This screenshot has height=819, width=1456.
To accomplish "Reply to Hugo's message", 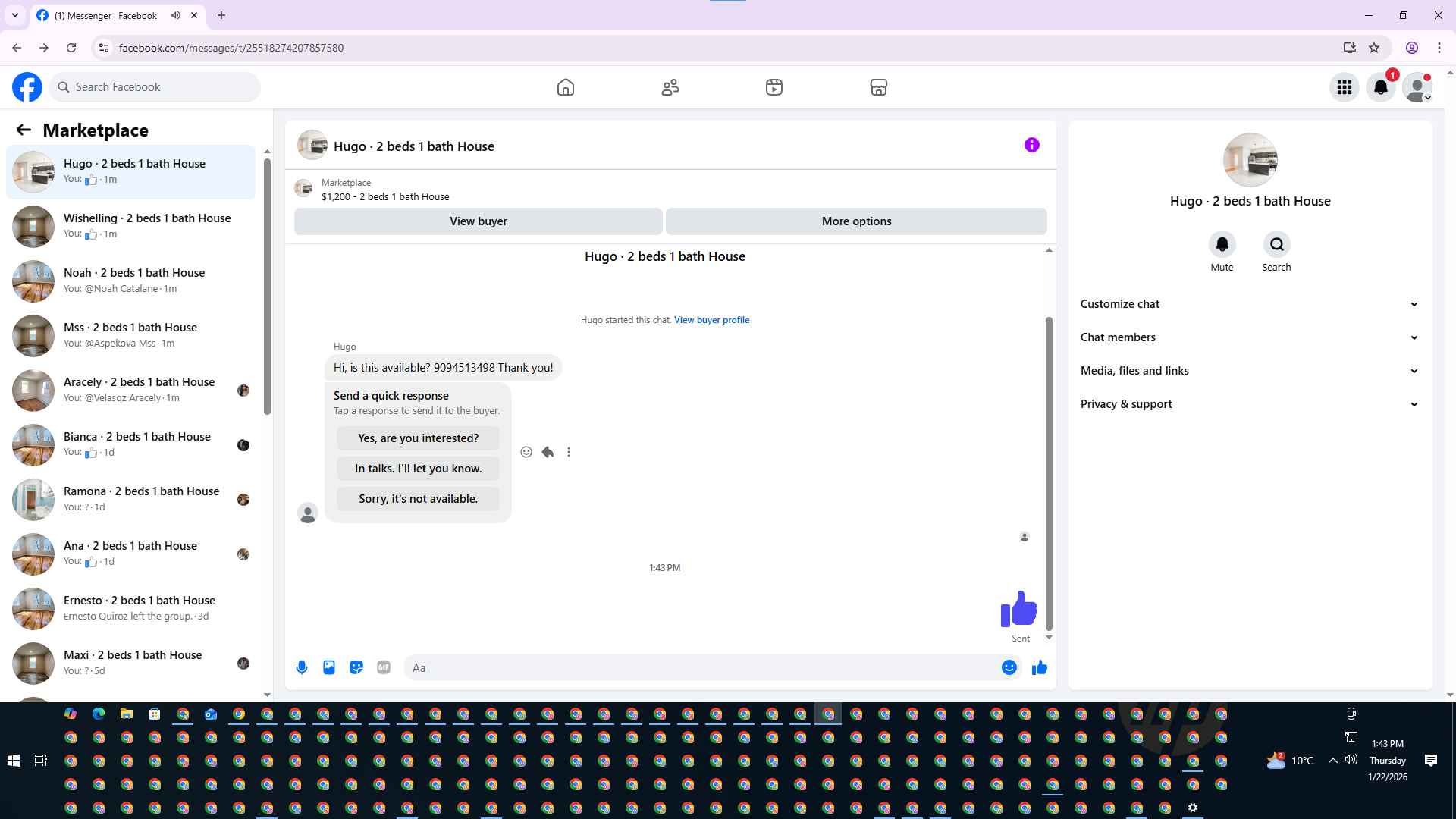I will [x=548, y=452].
